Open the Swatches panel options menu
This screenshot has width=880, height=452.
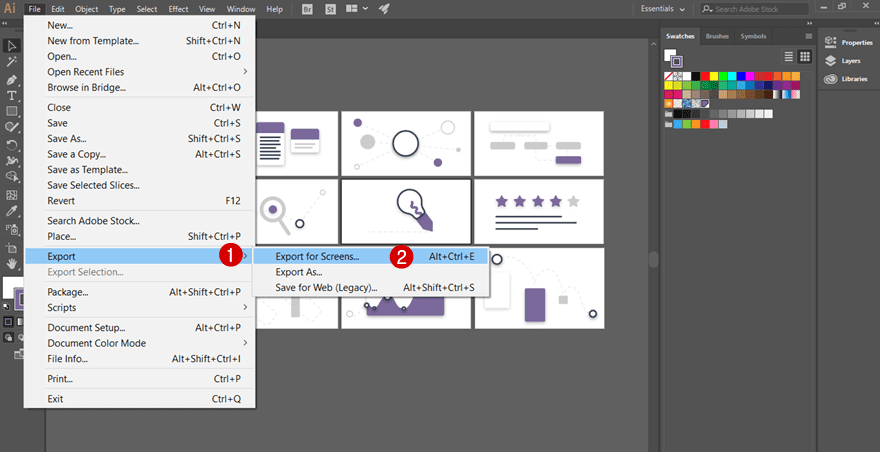coord(808,36)
